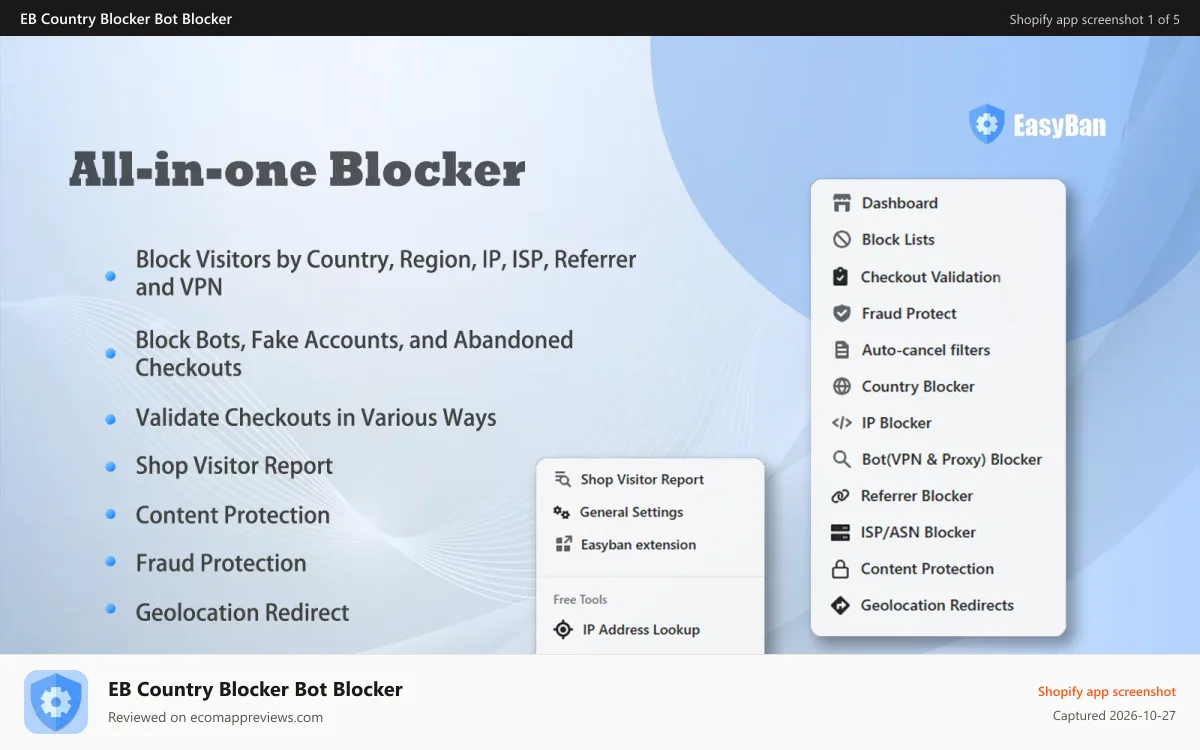Click the IP Blocker code brackets icon
Image resolution: width=1200 pixels, height=750 pixels.
(841, 423)
